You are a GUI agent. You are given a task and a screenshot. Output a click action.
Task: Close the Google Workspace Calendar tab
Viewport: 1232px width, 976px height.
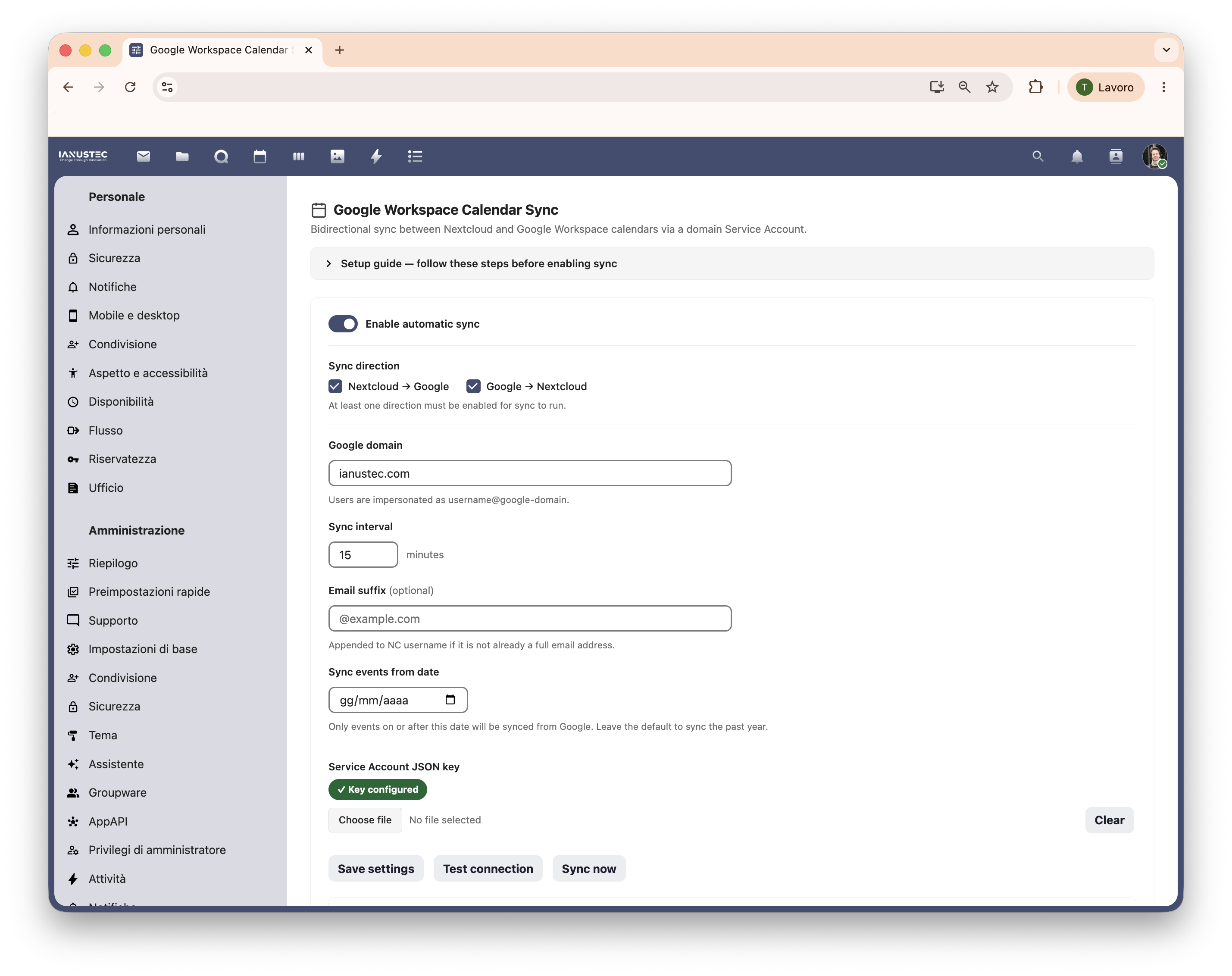[309, 50]
